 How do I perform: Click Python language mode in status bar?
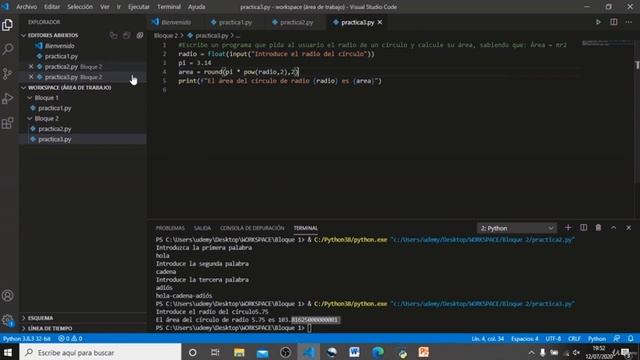(x=597, y=339)
